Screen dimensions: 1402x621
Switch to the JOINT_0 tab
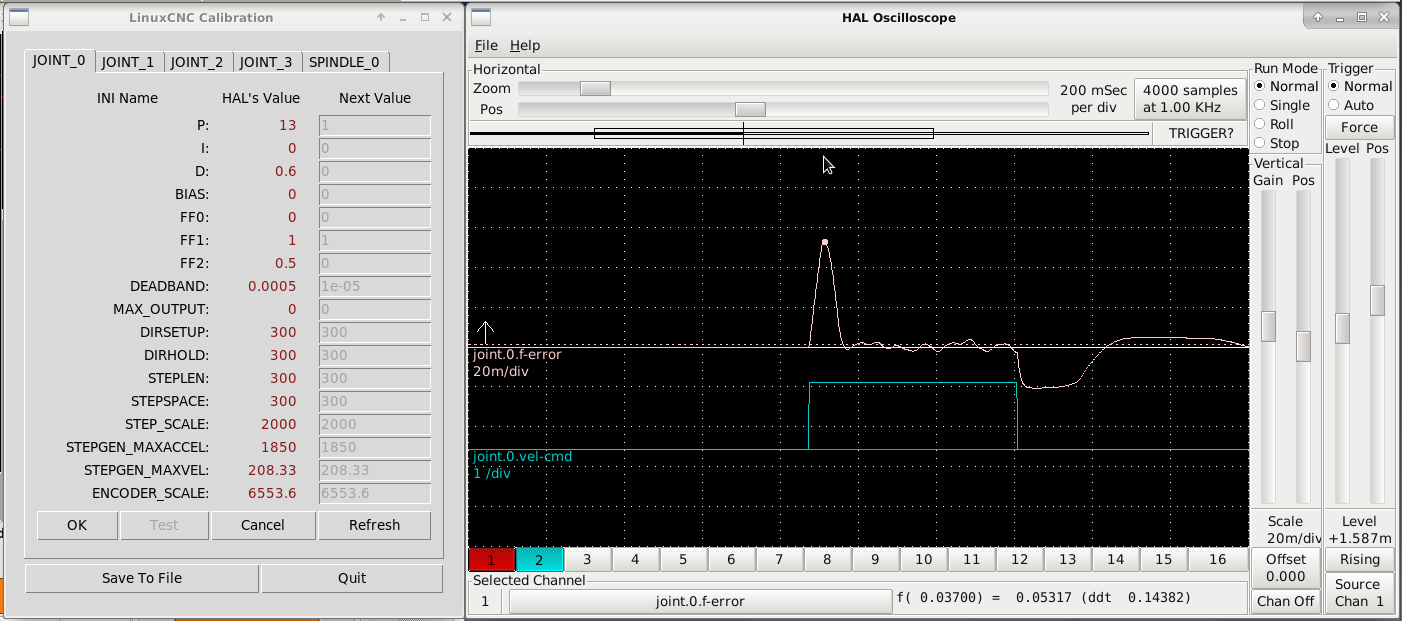click(59, 60)
